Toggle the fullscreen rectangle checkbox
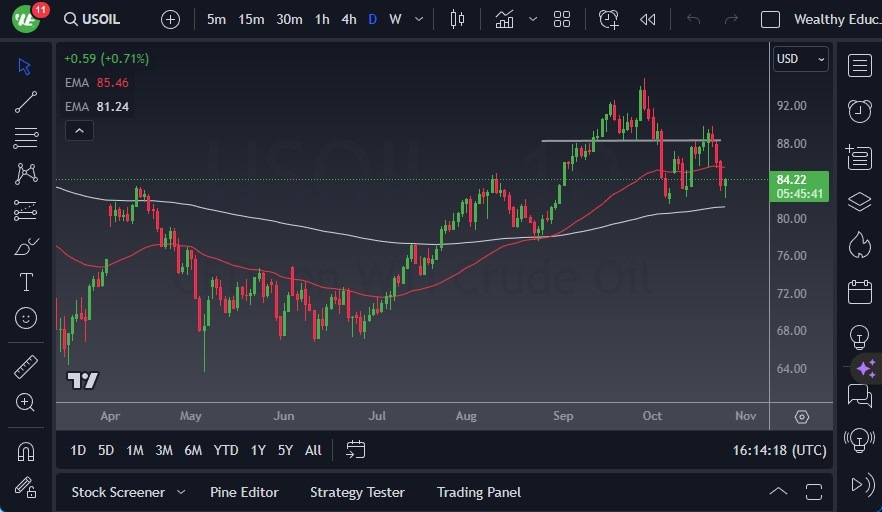The width and height of the screenshot is (882, 512). tap(770, 19)
